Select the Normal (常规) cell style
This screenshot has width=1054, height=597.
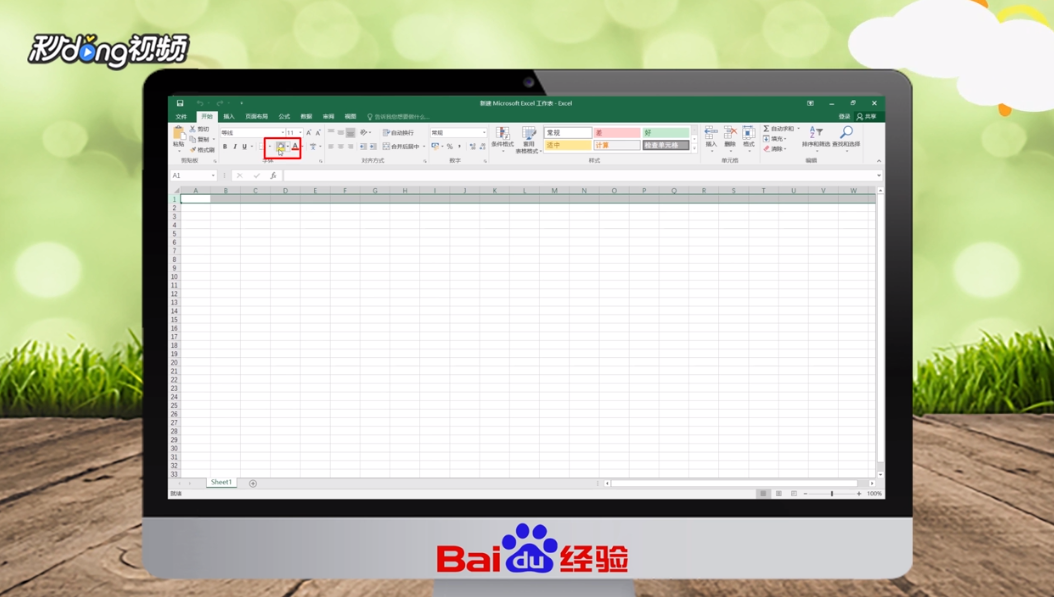pyautogui.click(x=568, y=132)
